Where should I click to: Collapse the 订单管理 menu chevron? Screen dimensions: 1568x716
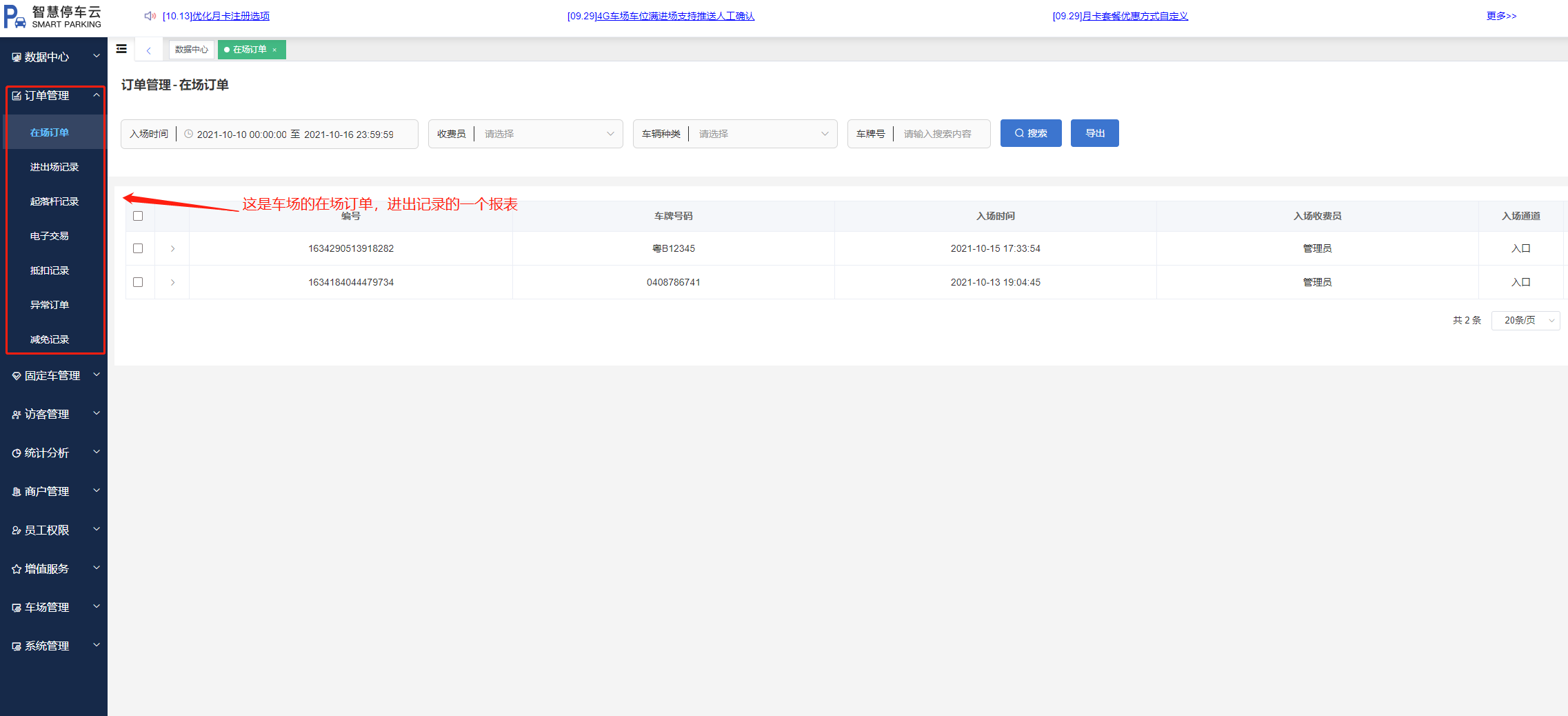[97, 95]
